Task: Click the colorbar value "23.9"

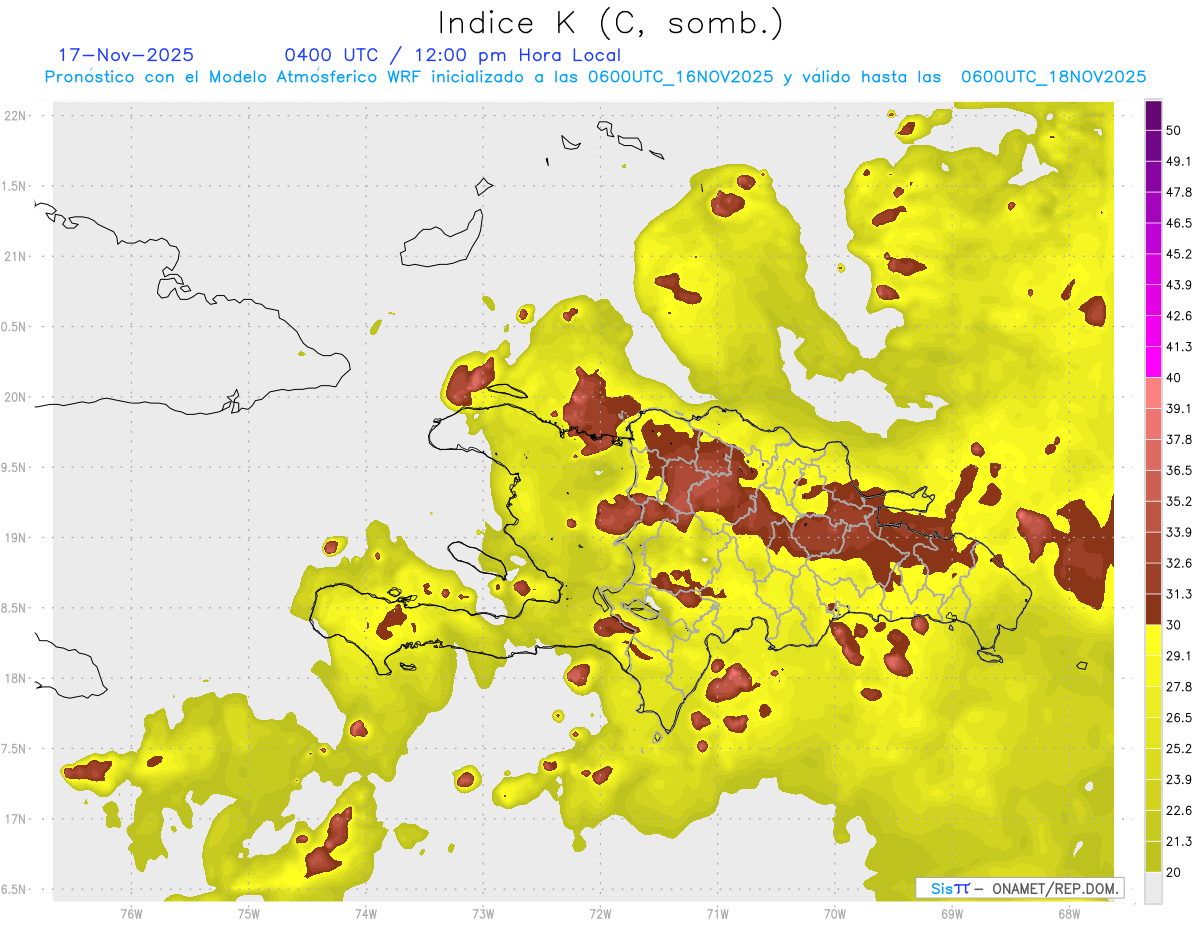Action: point(1179,779)
